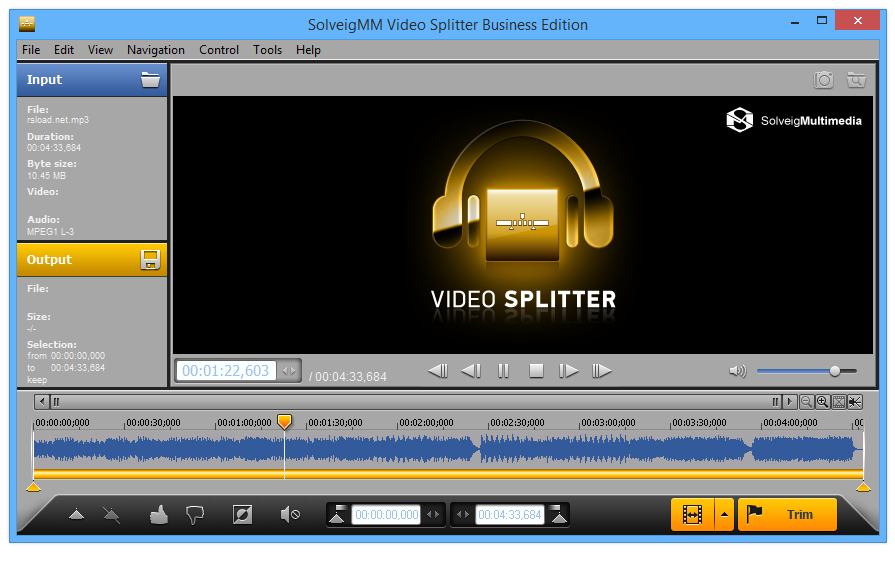Viewport: 895px width, 566px height.
Task: Mute volume using speaker icon
Action: pyautogui.click(x=737, y=371)
